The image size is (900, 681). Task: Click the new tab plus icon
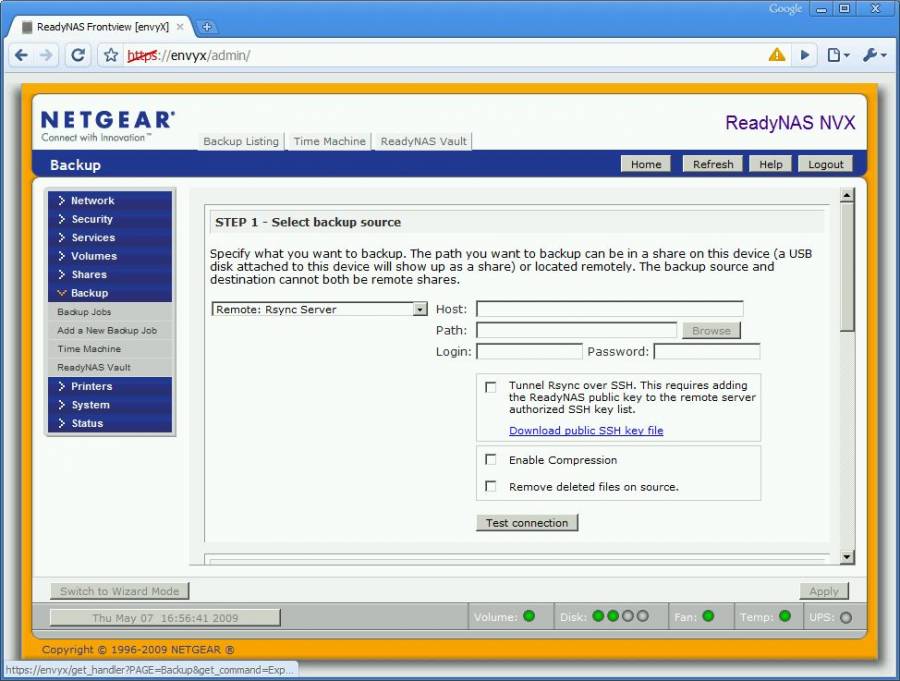[x=208, y=27]
